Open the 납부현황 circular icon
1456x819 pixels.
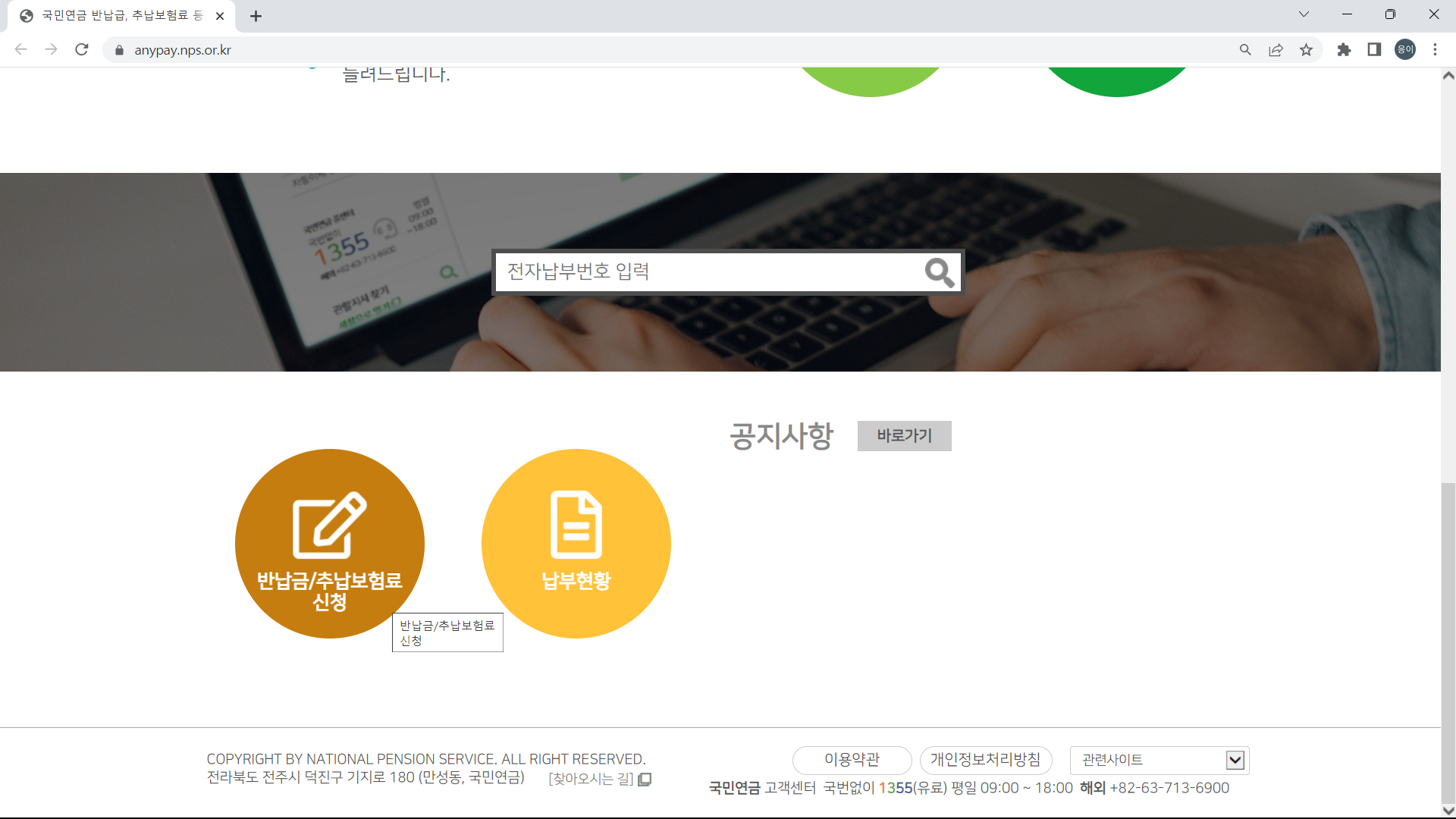(x=576, y=543)
